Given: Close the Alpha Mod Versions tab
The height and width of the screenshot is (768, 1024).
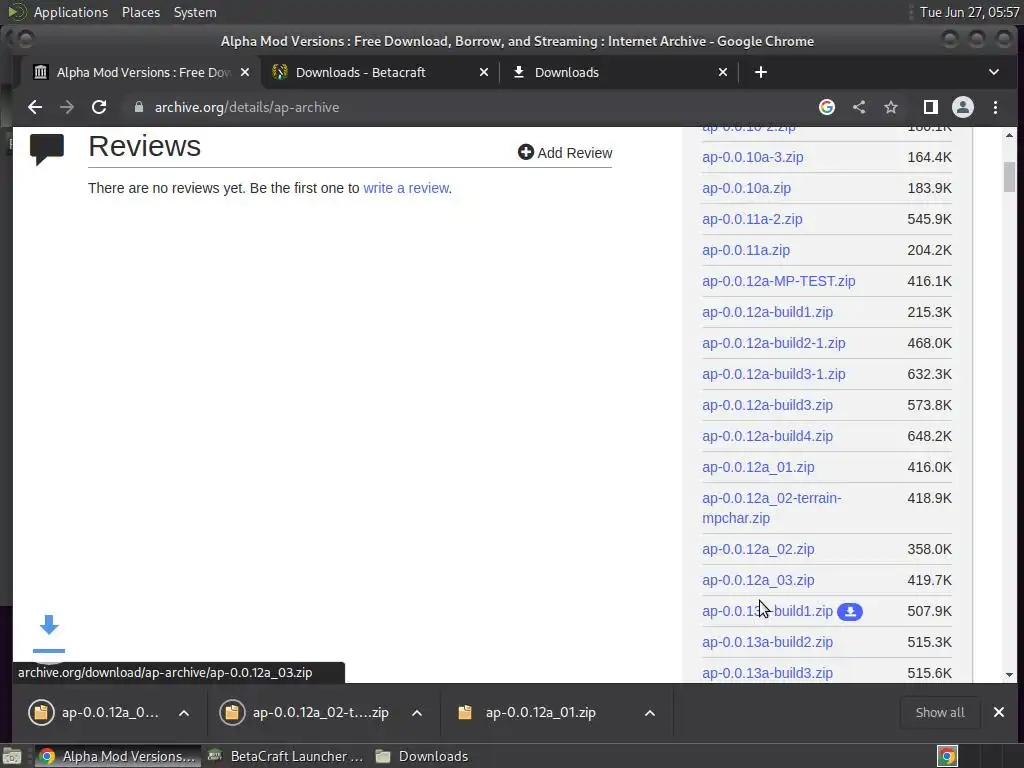Looking at the screenshot, I should (x=245, y=72).
